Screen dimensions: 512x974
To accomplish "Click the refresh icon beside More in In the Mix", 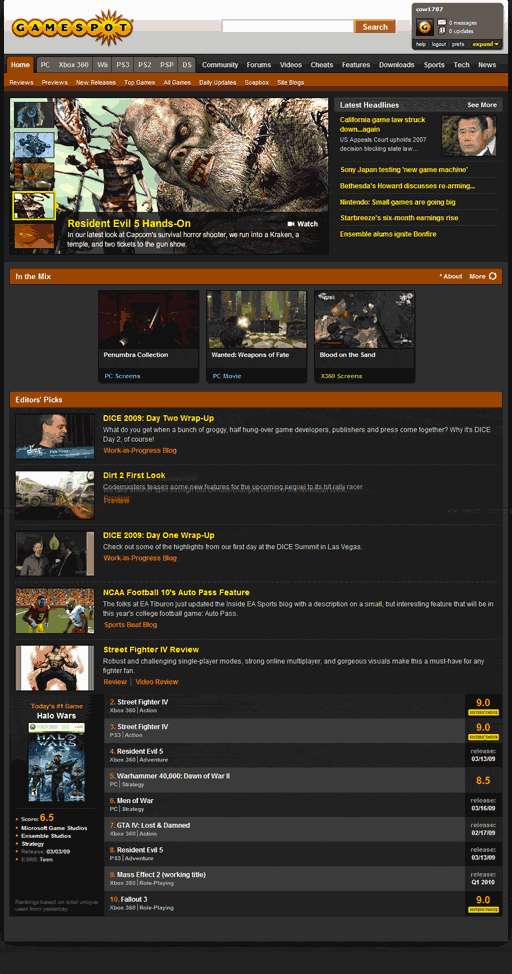I will 493,276.
